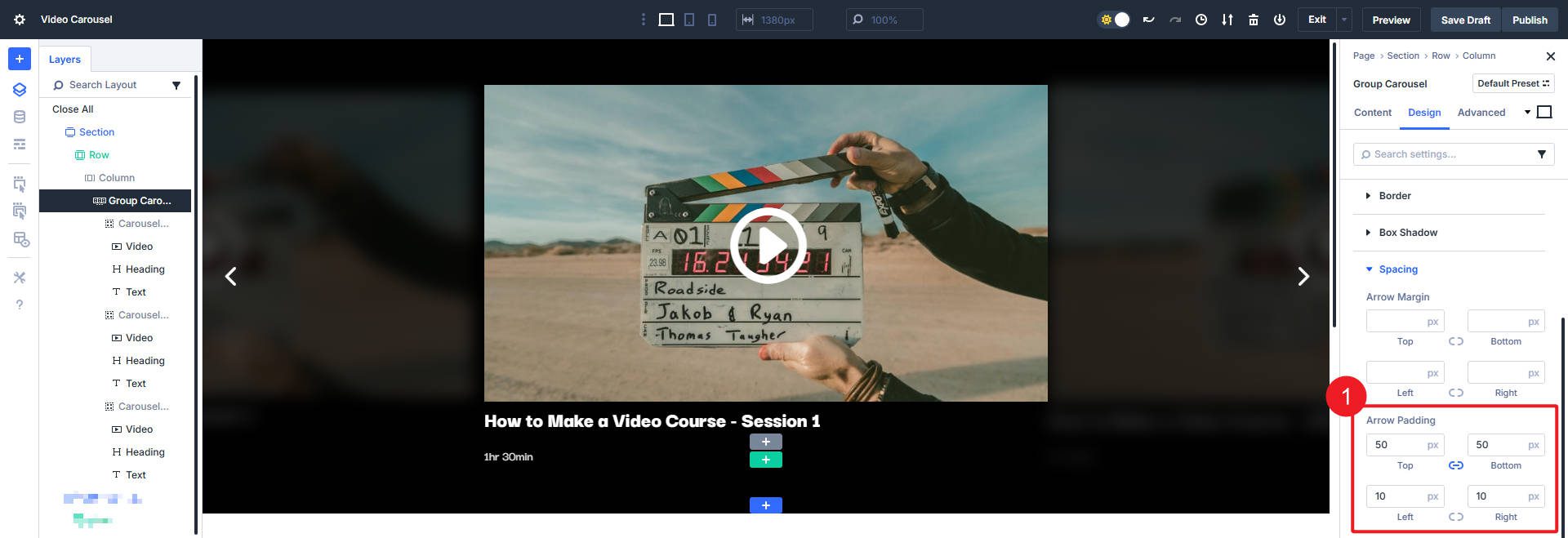This screenshot has height=538, width=1568.
Task: Switch to the Advanced tab
Action: point(1481,113)
